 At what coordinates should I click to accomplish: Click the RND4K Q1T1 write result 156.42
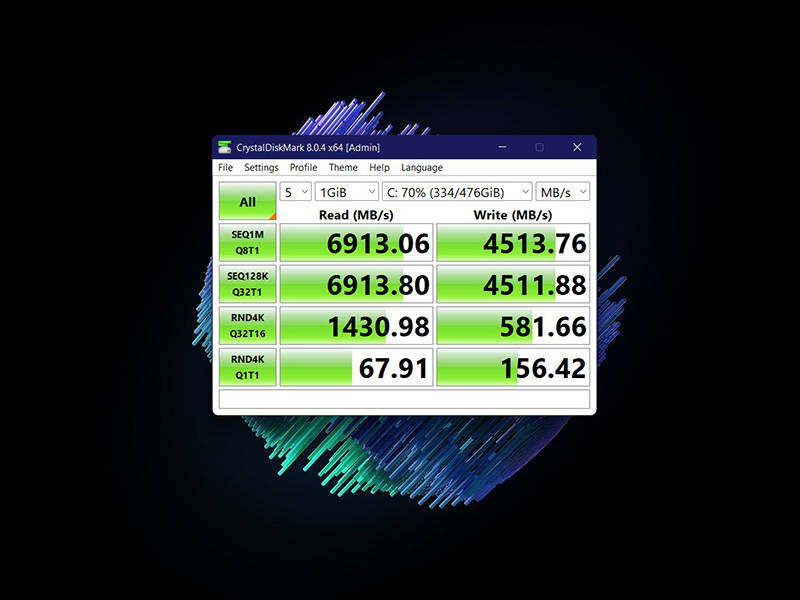tap(513, 366)
